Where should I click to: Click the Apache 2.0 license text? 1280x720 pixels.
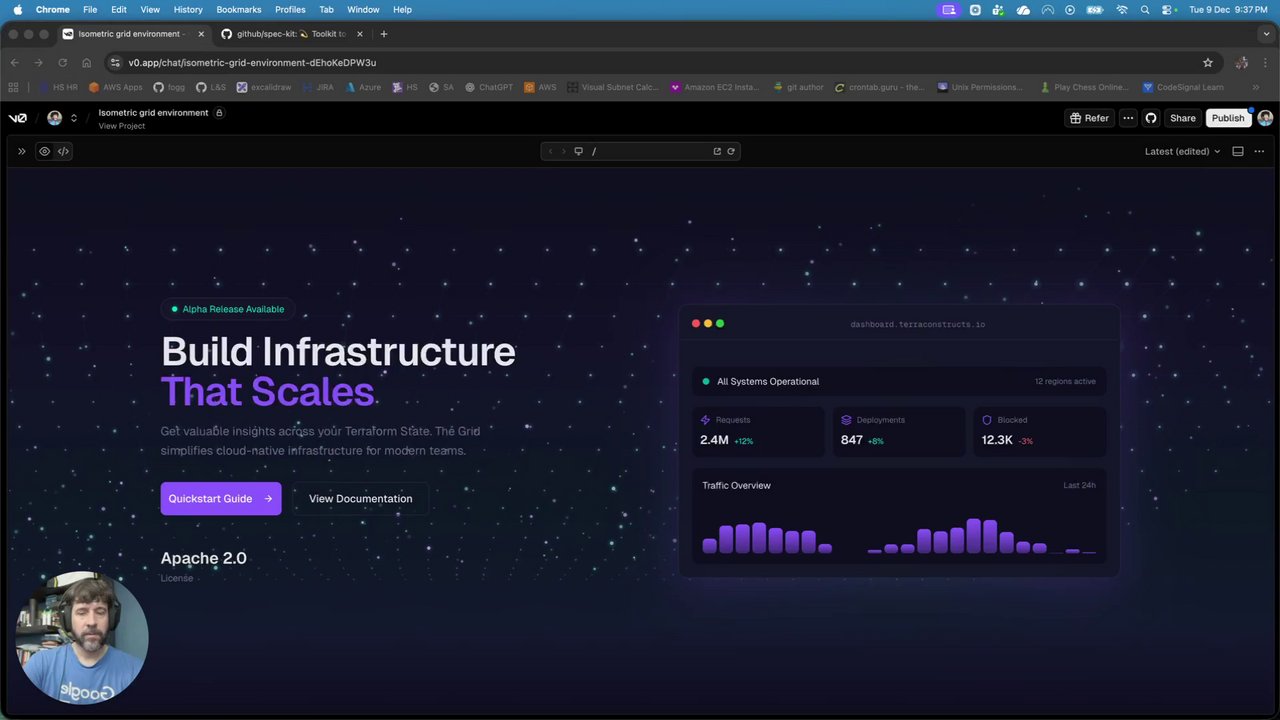204,558
